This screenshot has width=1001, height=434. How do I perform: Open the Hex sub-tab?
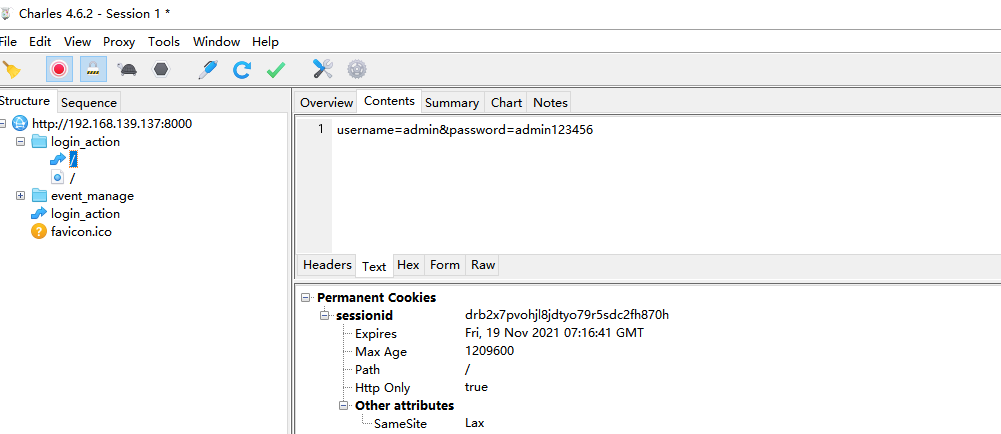pos(409,265)
